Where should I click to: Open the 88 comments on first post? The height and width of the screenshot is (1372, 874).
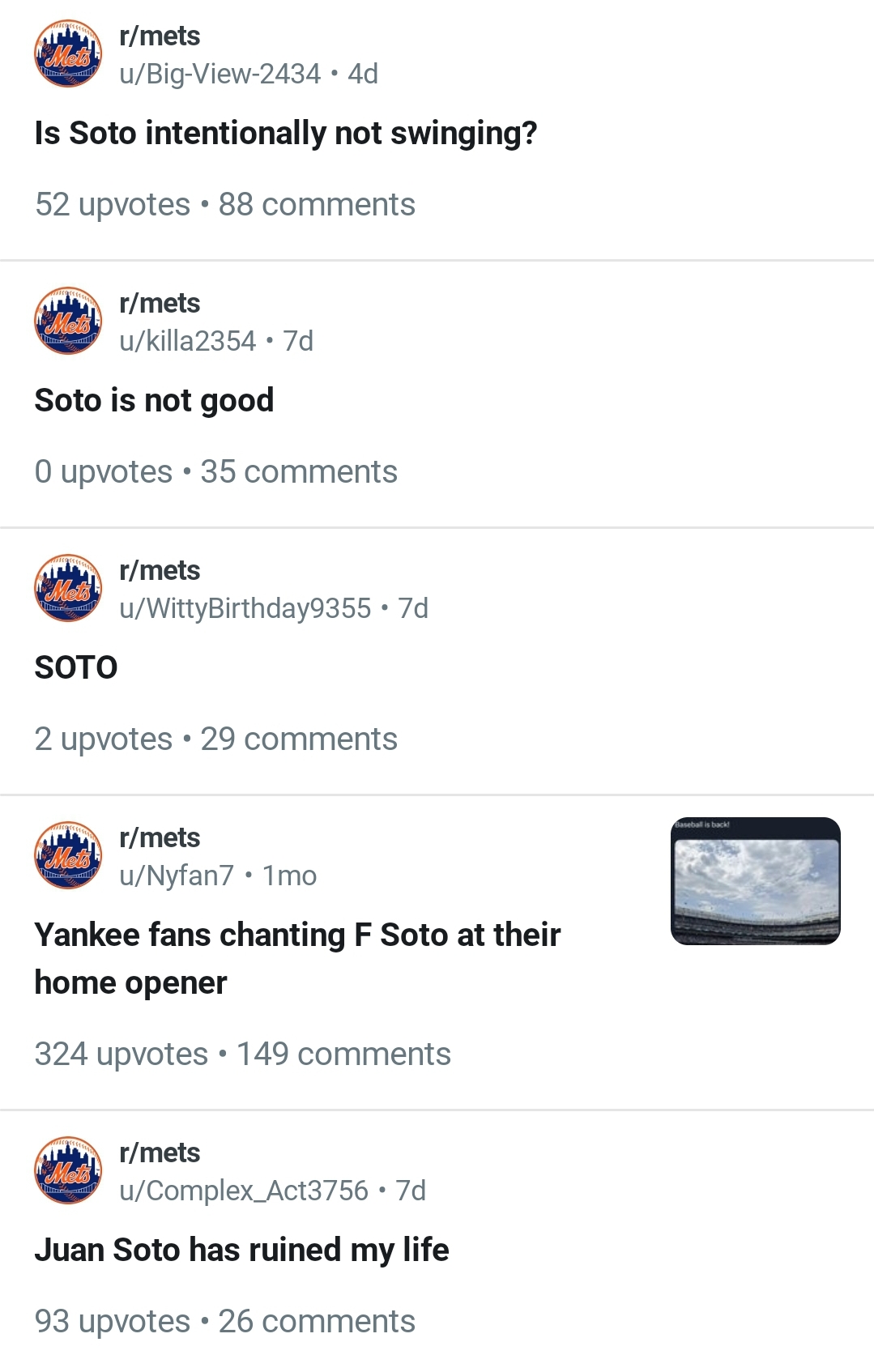(317, 205)
